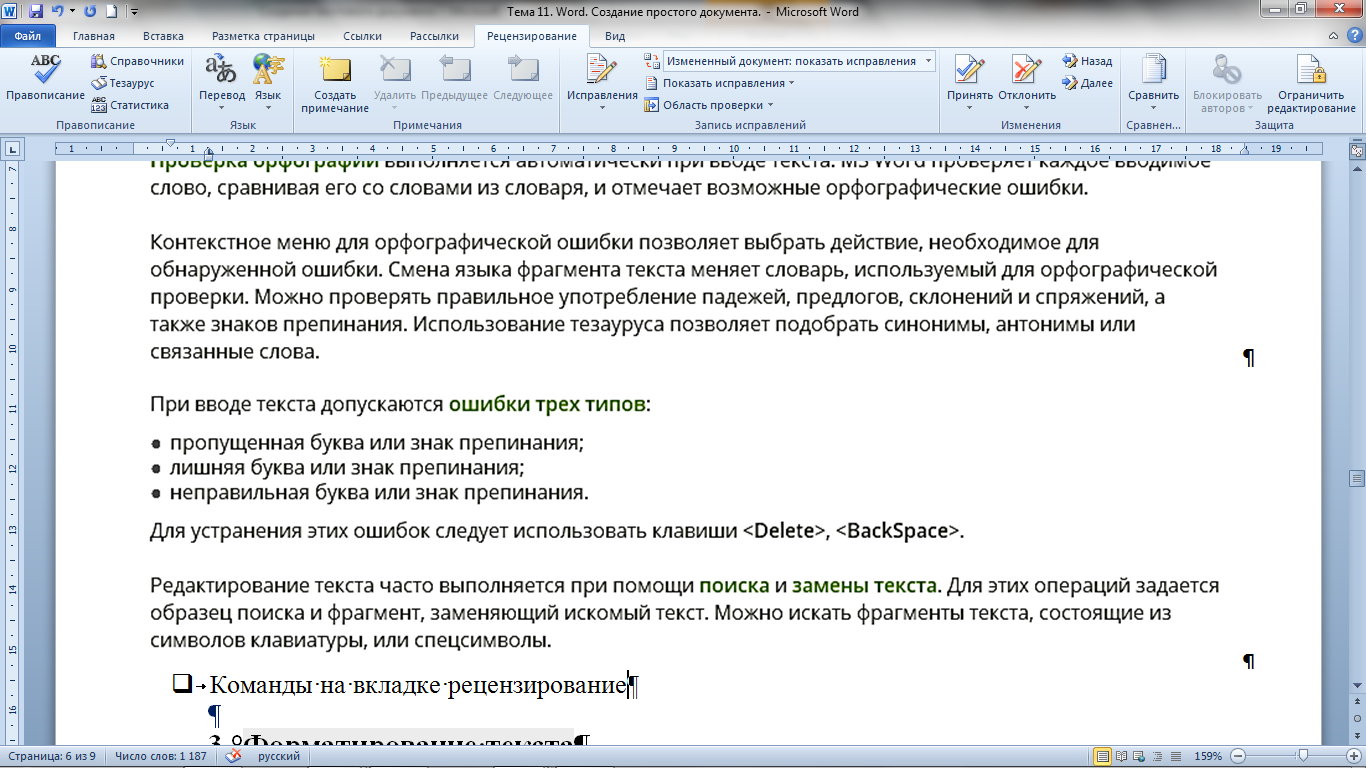Switch to Outline view in status bar
This screenshot has width=1366, height=768.
click(x=1158, y=757)
